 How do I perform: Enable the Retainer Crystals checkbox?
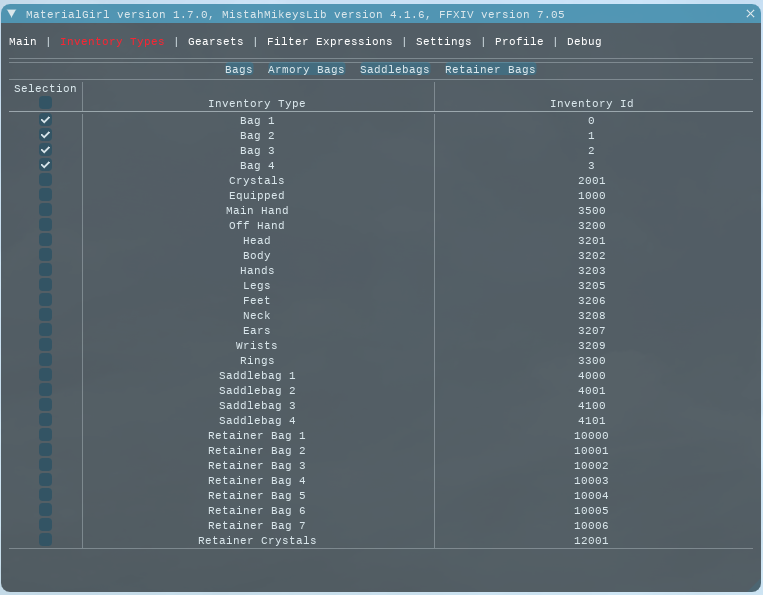pyautogui.click(x=45, y=540)
